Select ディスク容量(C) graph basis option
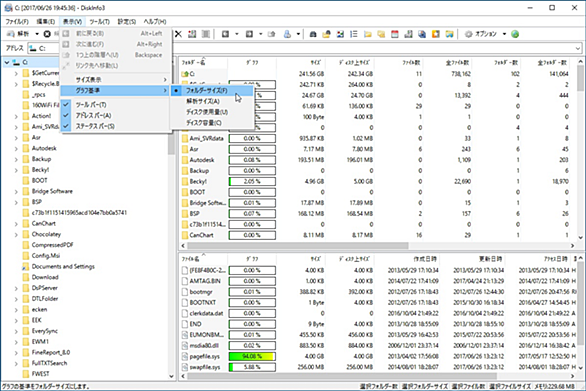 [x=212, y=123]
